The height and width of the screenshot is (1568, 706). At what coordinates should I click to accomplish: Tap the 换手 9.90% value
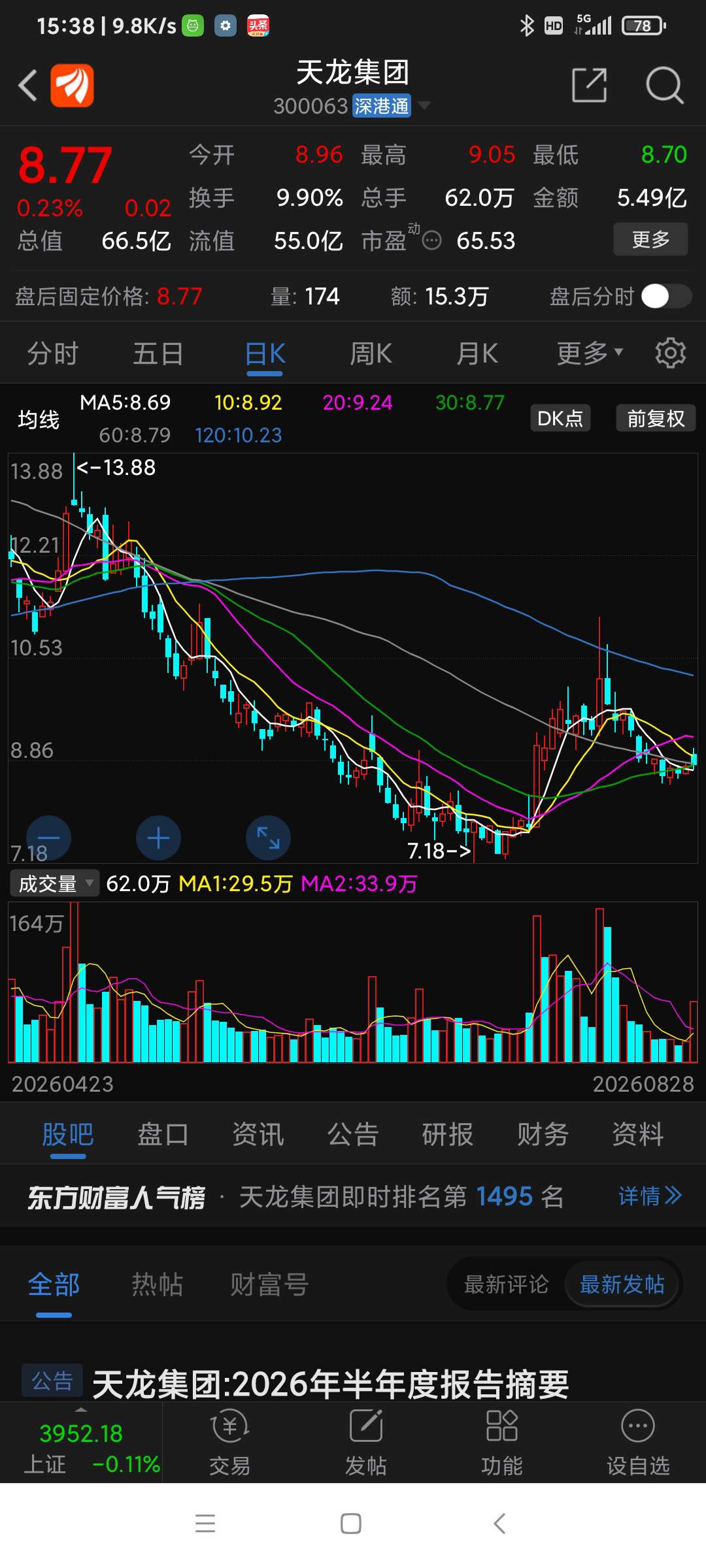pyautogui.click(x=310, y=197)
